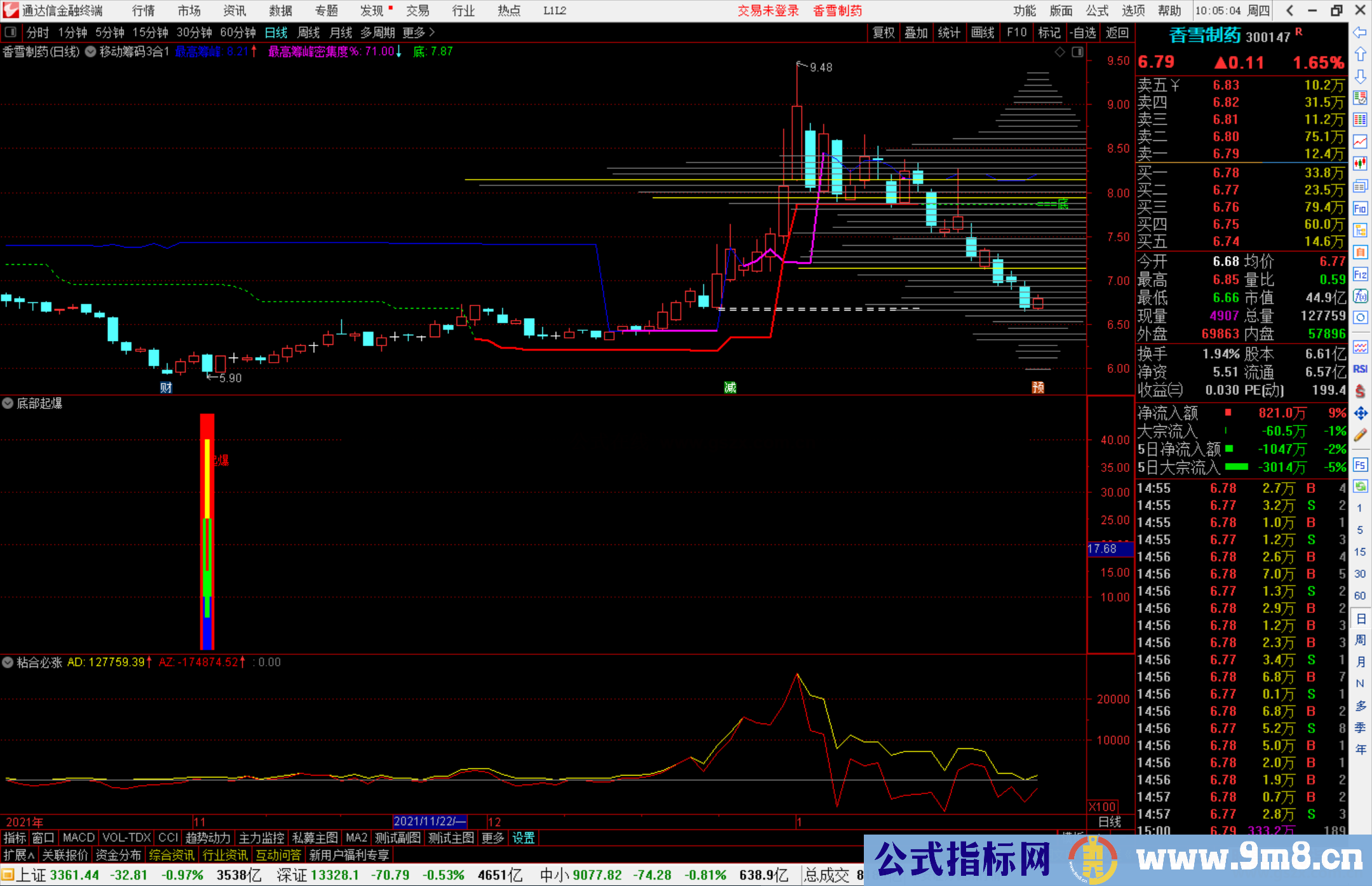The width and height of the screenshot is (1372, 886).
Task: Click the RSI indicator sidebar icon
Action: coord(1360,369)
